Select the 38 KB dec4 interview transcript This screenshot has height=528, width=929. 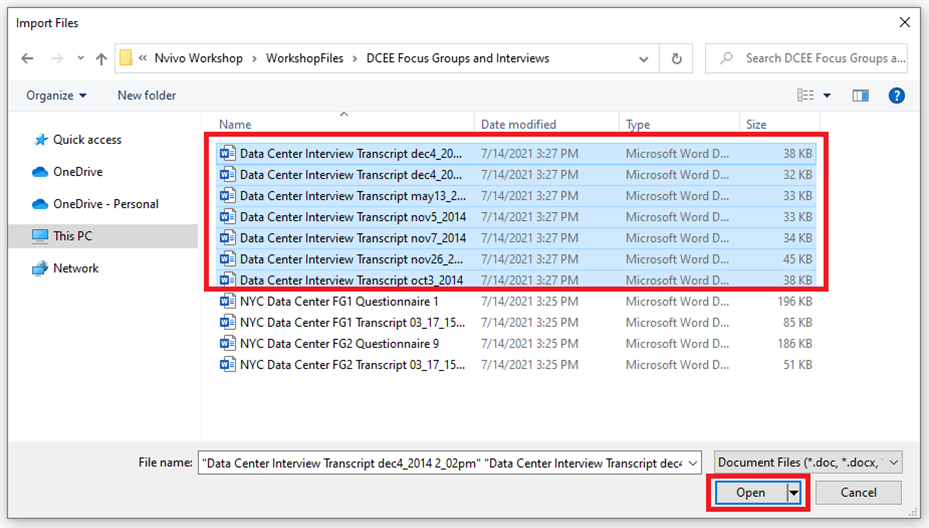coord(516,153)
